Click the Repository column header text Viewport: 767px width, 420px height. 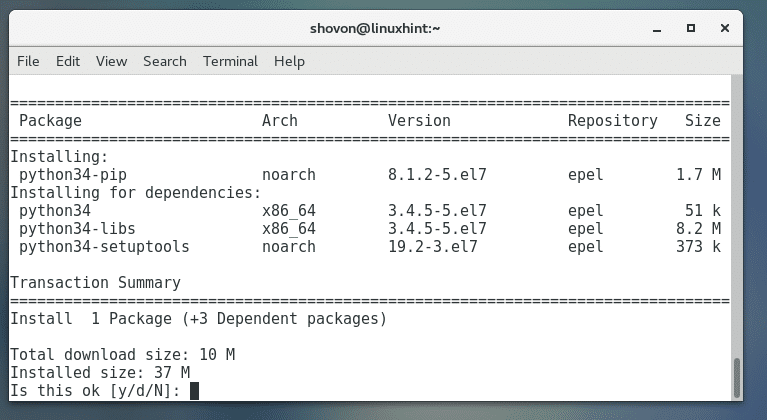[612, 121]
